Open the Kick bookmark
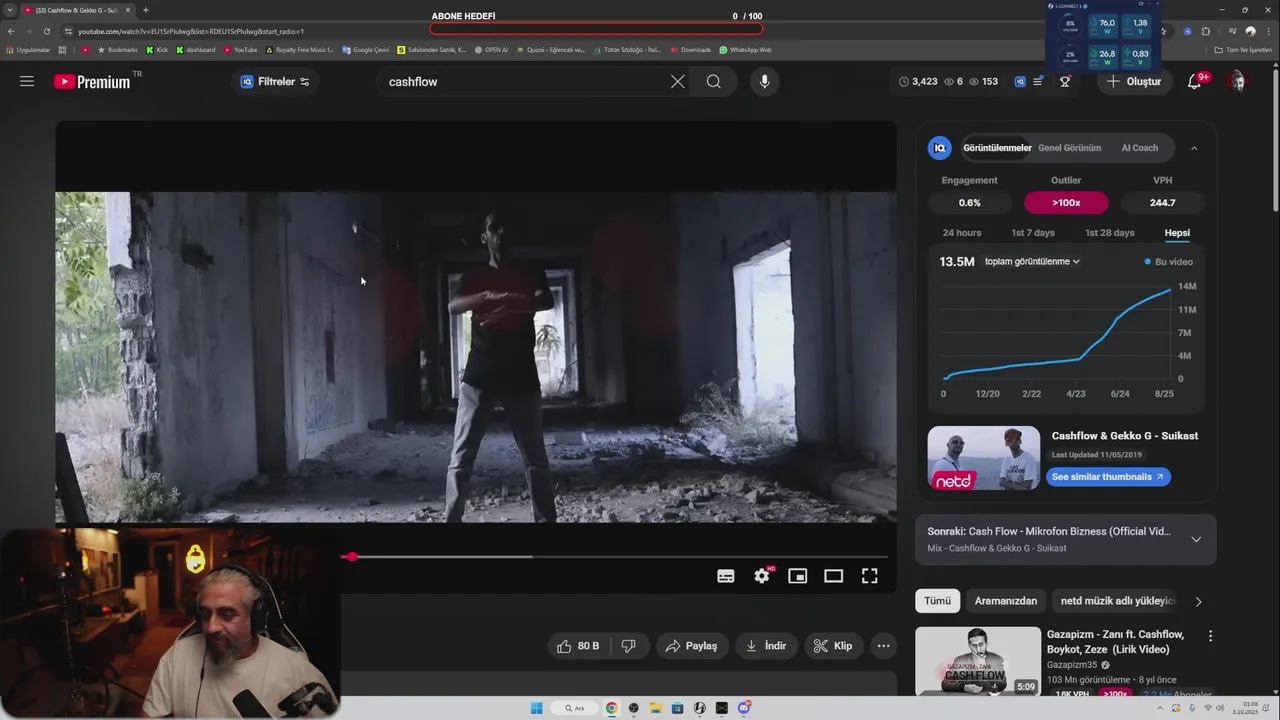Image resolution: width=1280 pixels, height=720 pixels. (x=157, y=50)
